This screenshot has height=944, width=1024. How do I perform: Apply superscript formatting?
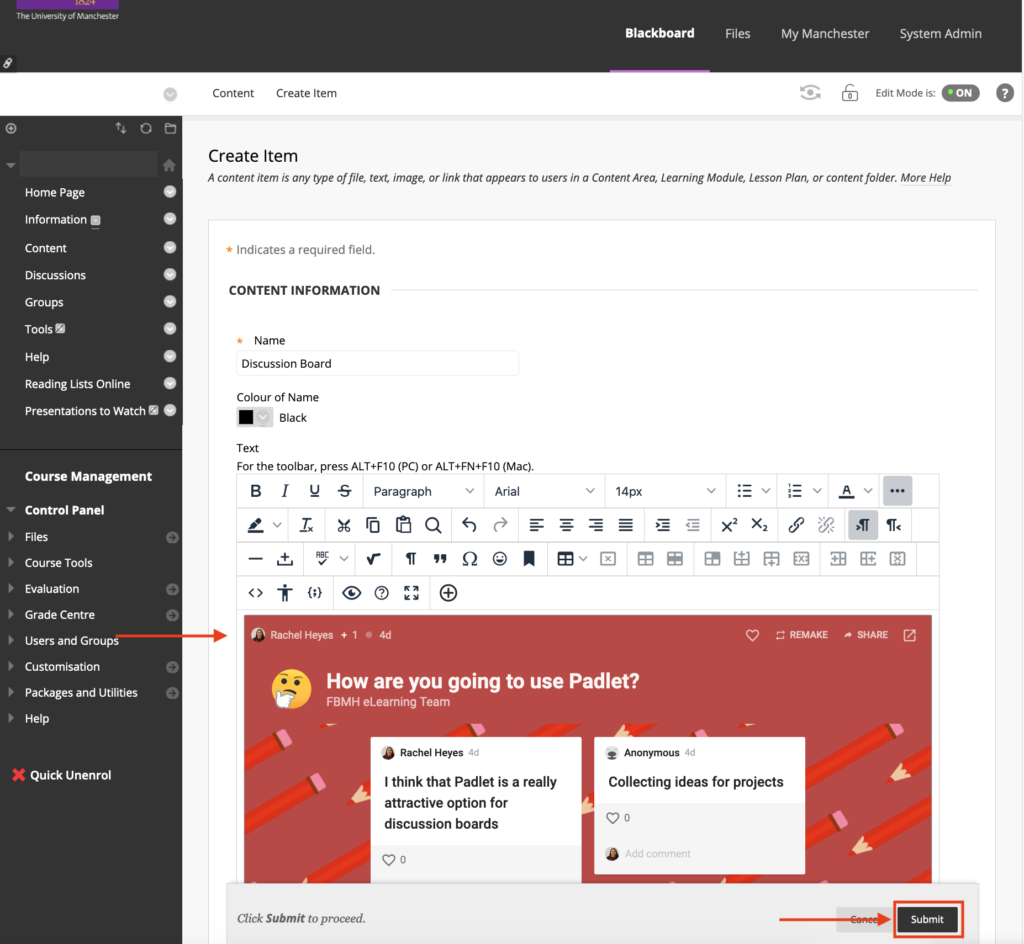(x=729, y=525)
